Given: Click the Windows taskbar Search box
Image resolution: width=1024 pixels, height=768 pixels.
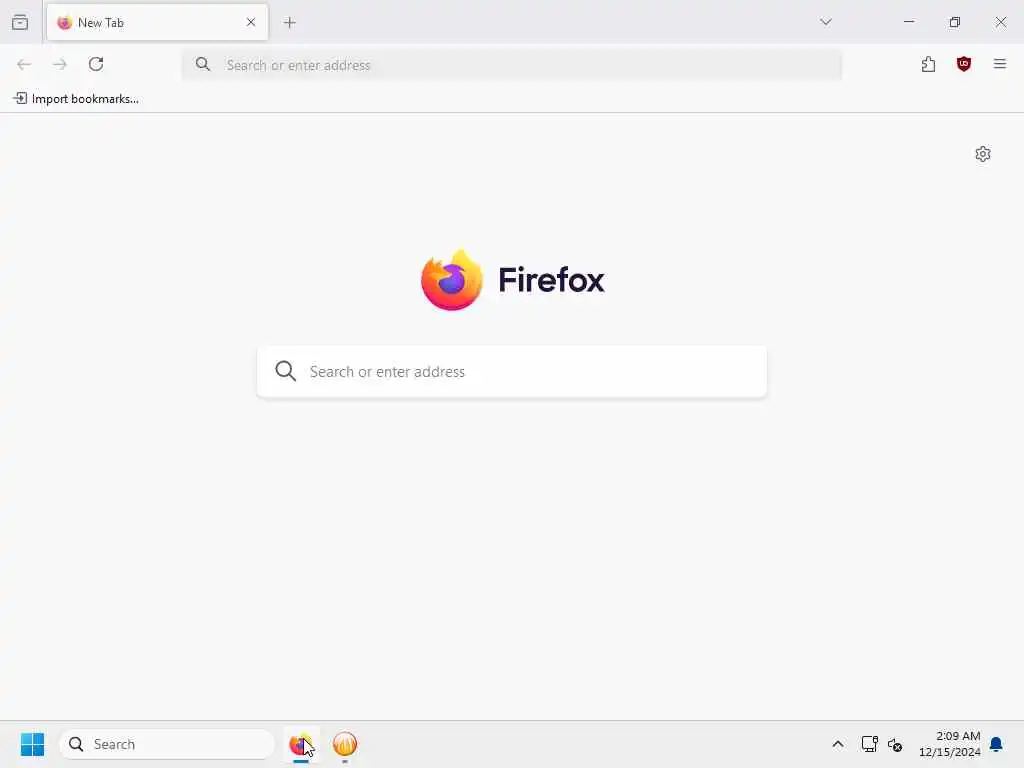Looking at the screenshot, I should (167, 744).
